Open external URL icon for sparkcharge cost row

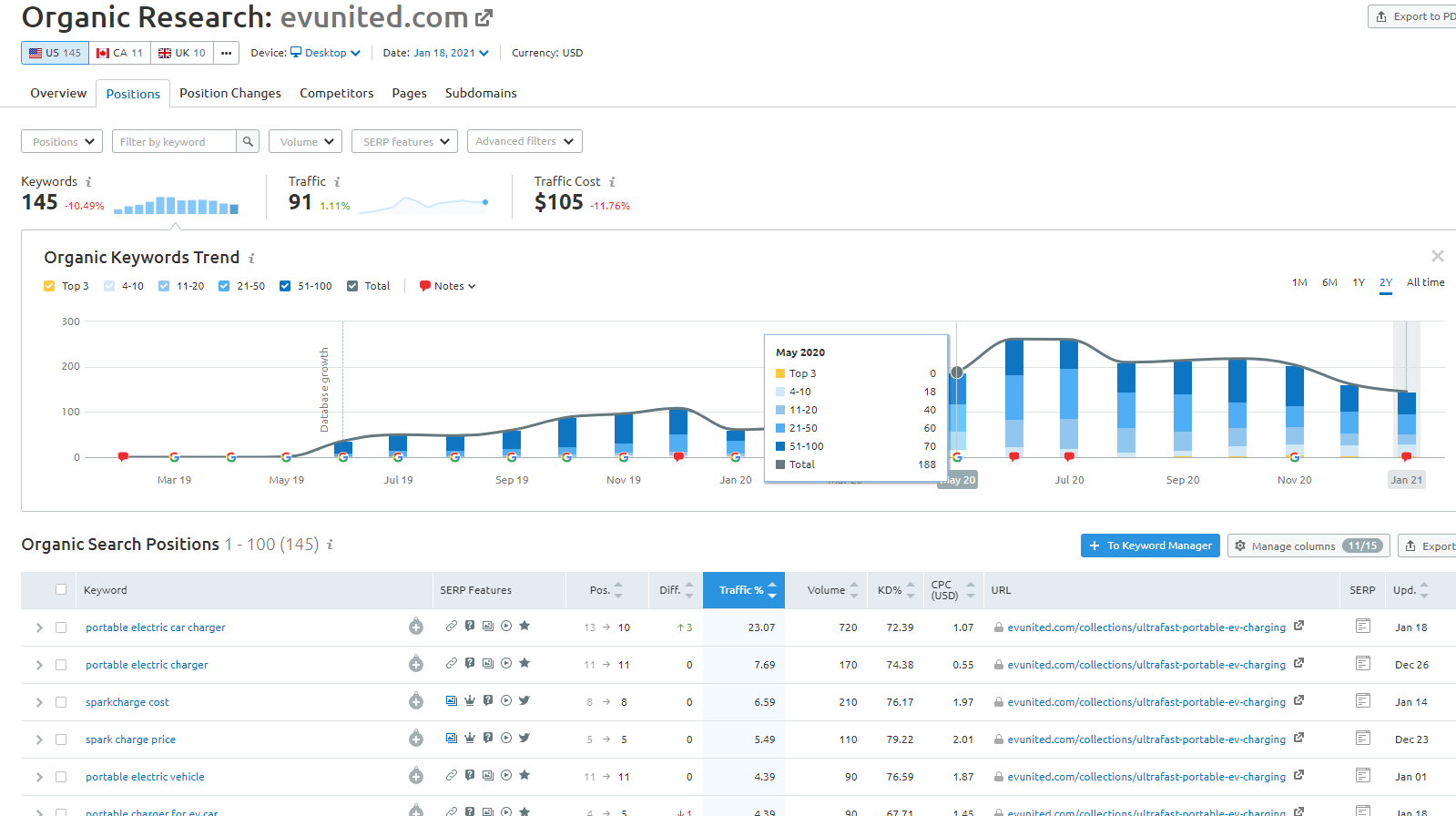click(x=1299, y=700)
